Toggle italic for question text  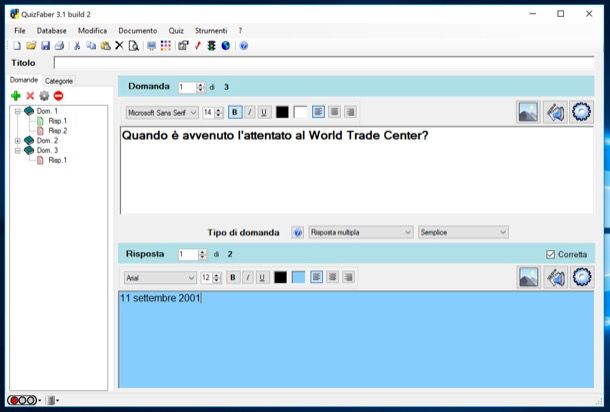coord(249,112)
